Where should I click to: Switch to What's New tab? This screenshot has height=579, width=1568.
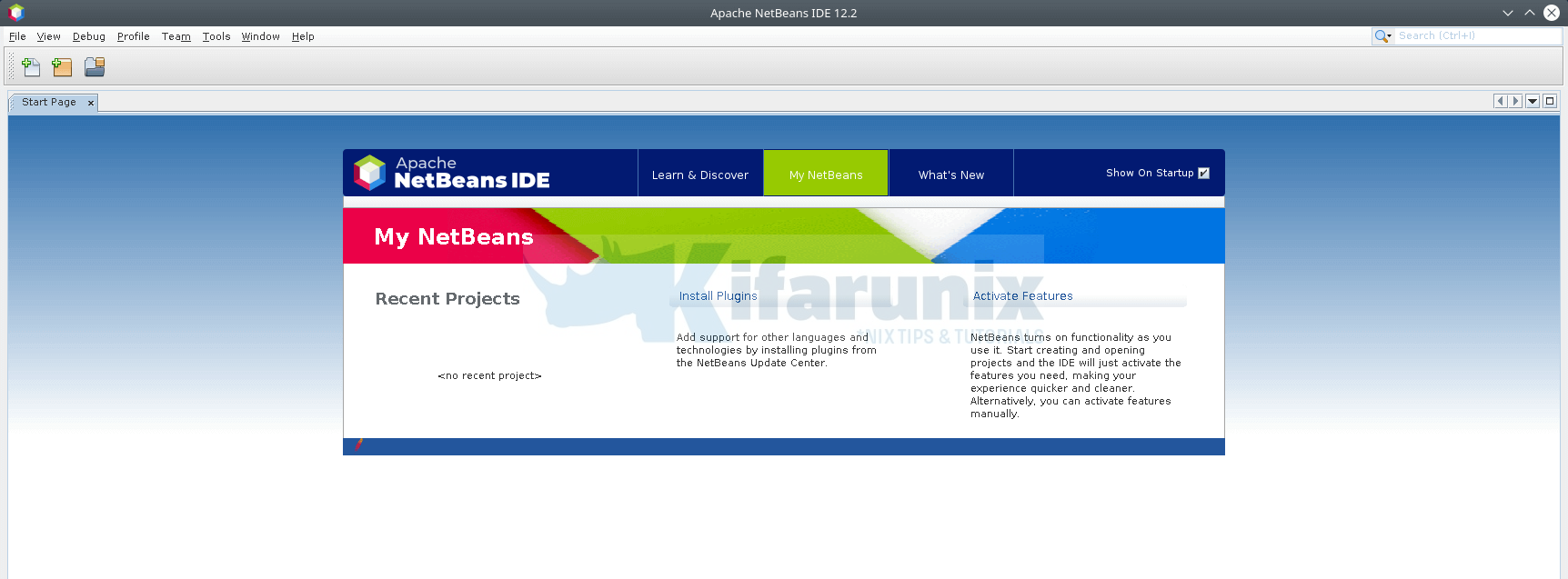[x=951, y=174]
